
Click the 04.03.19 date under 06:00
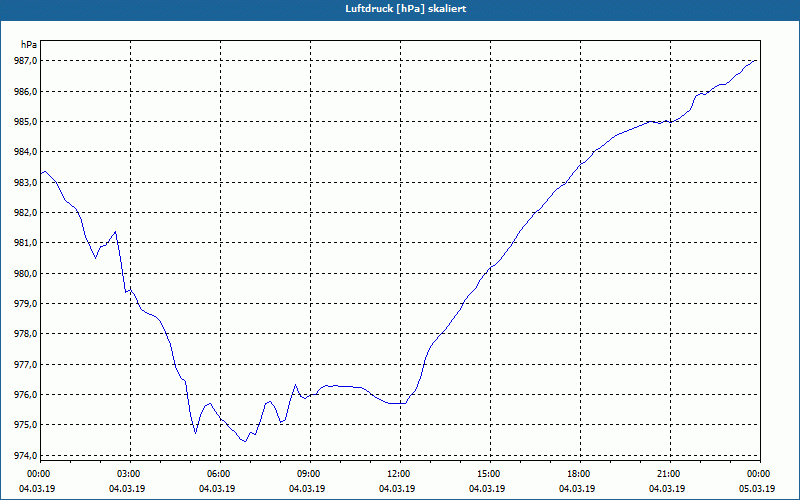pyautogui.click(x=217, y=489)
